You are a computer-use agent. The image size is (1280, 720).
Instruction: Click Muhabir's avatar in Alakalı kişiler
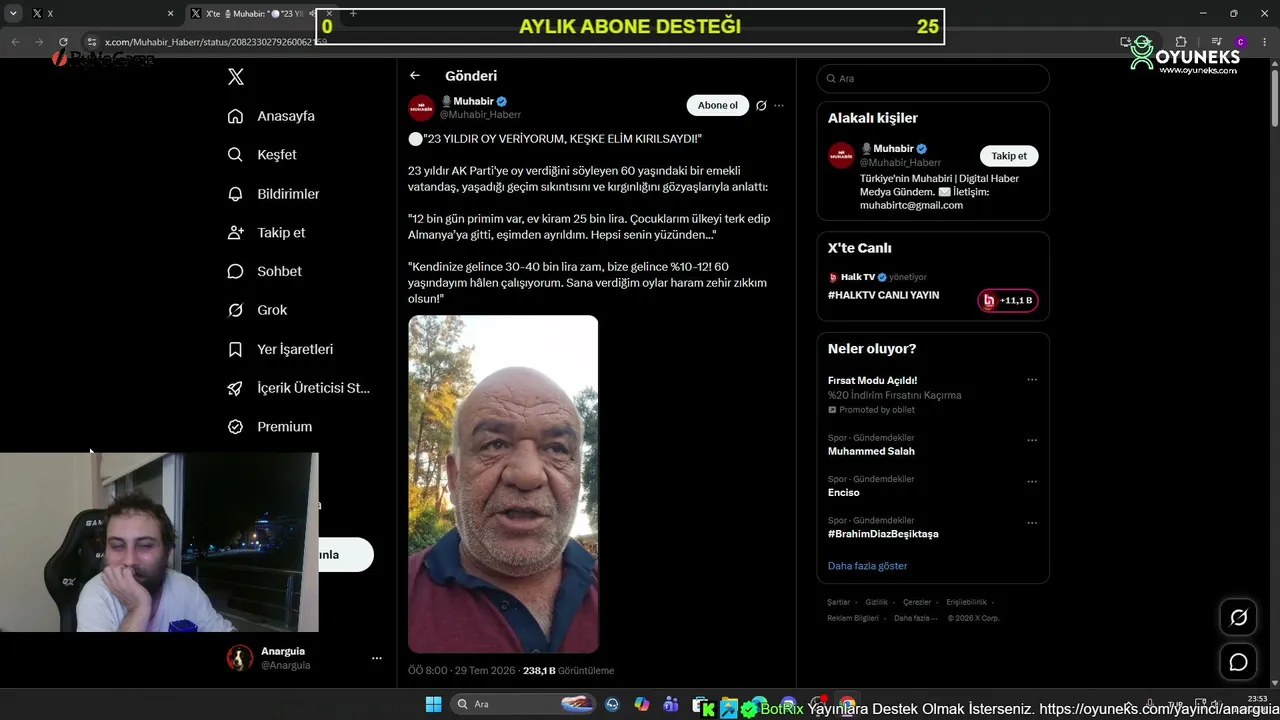[841, 156]
